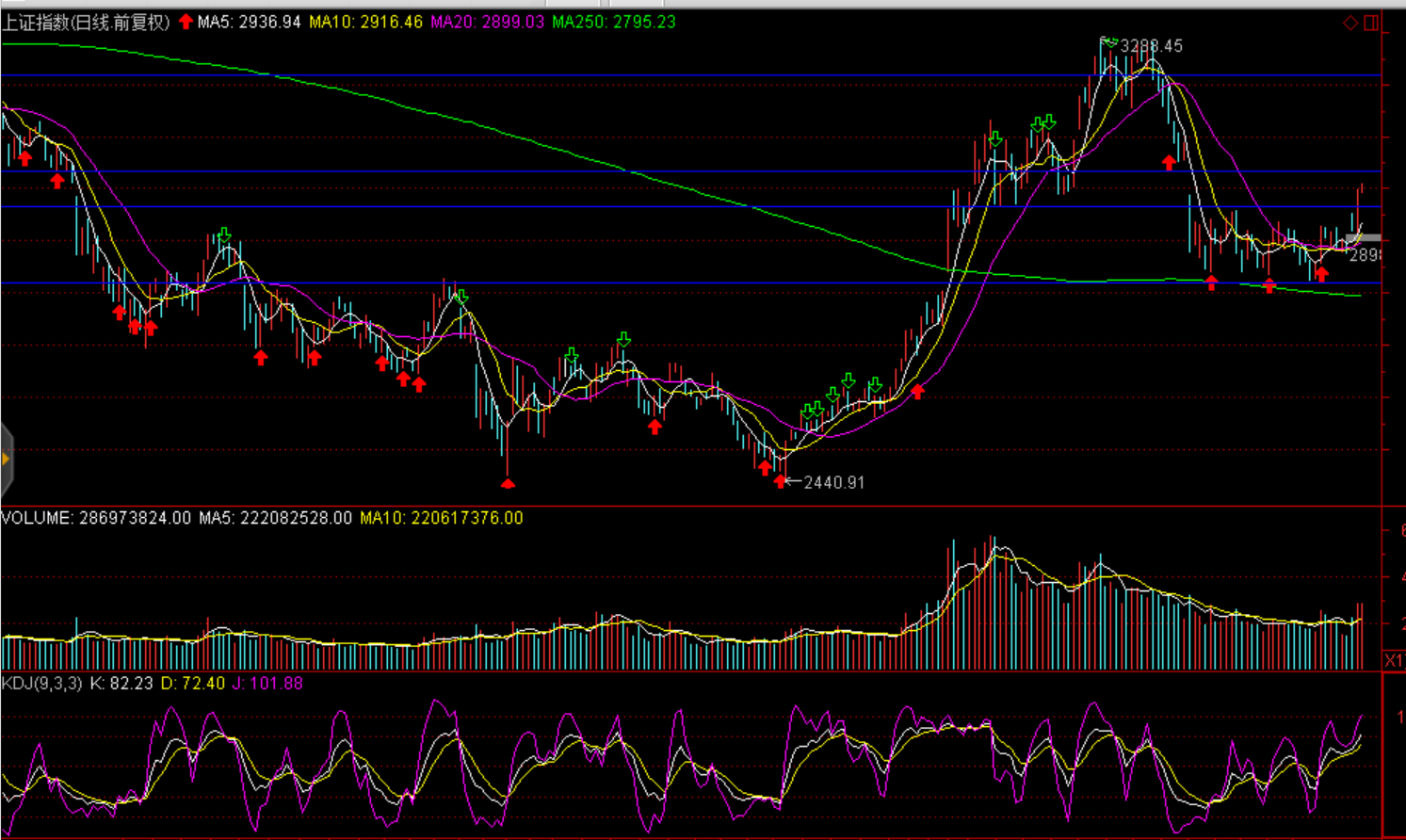
Task: Click the red buy arrow next to 2440.91
Action: coord(780,481)
